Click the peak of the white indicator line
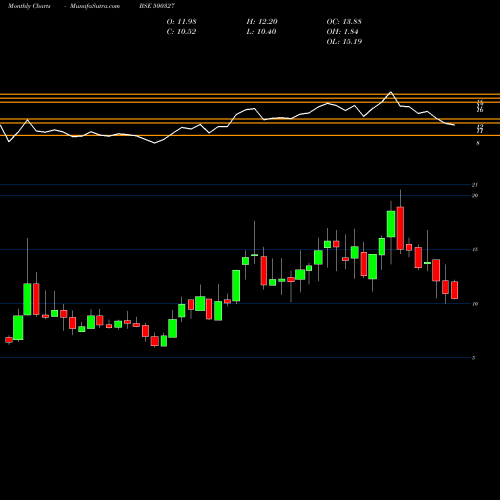The image size is (500, 500). (x=391, y=92)
